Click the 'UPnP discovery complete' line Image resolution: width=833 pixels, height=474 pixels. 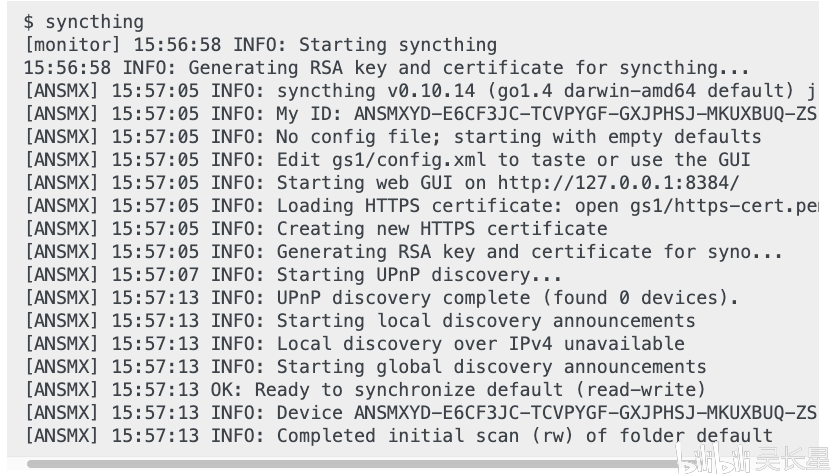381,298
